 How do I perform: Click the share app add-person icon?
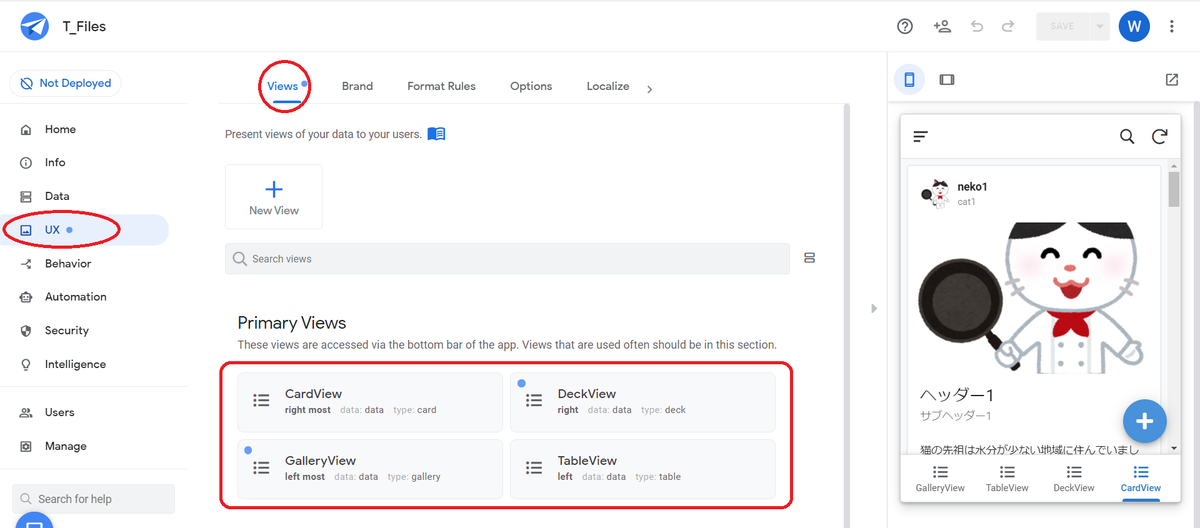click(x=941, y=27)
